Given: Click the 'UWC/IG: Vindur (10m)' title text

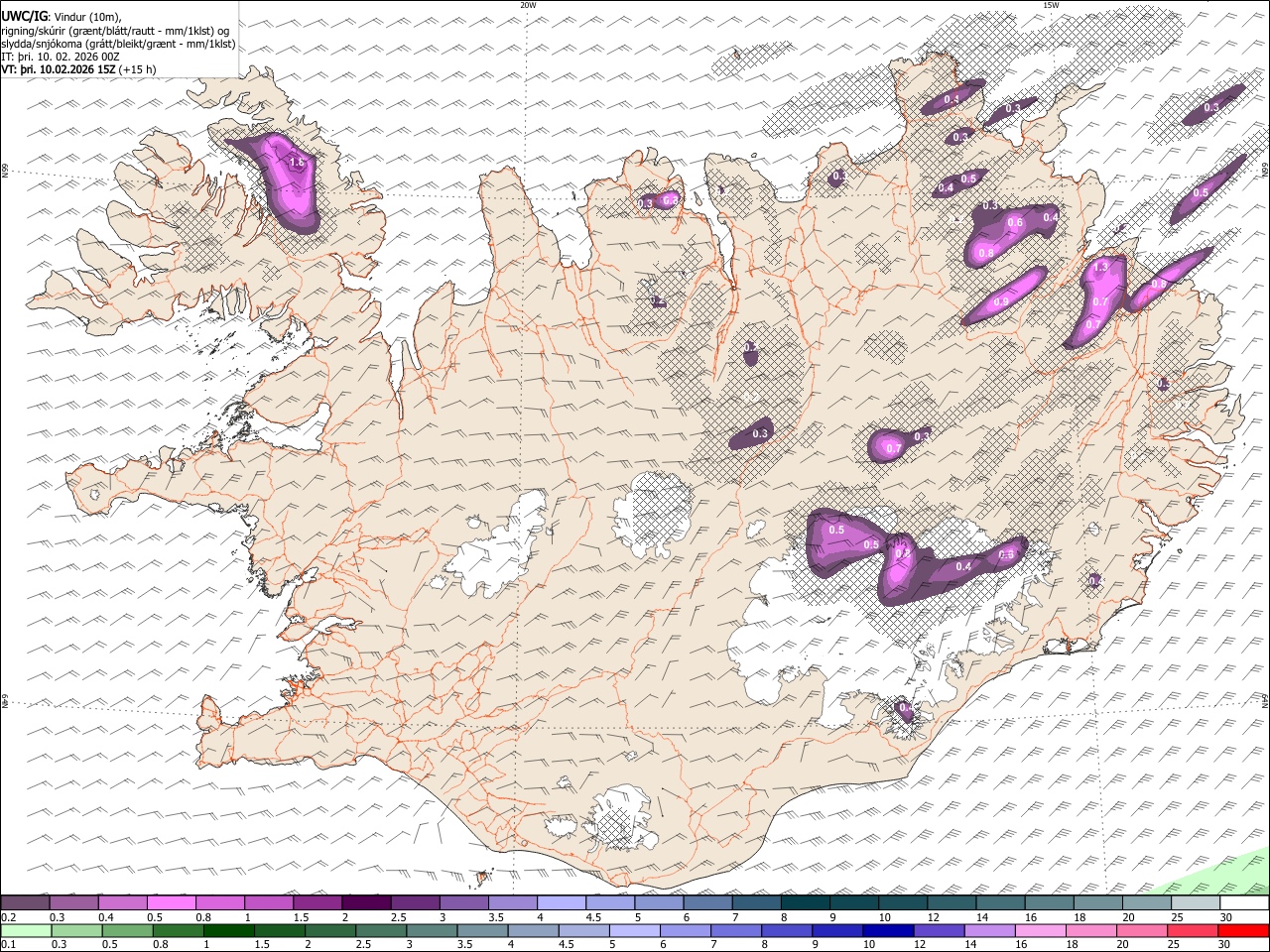Looking at the screenshot, I should [x=62, y=16].
